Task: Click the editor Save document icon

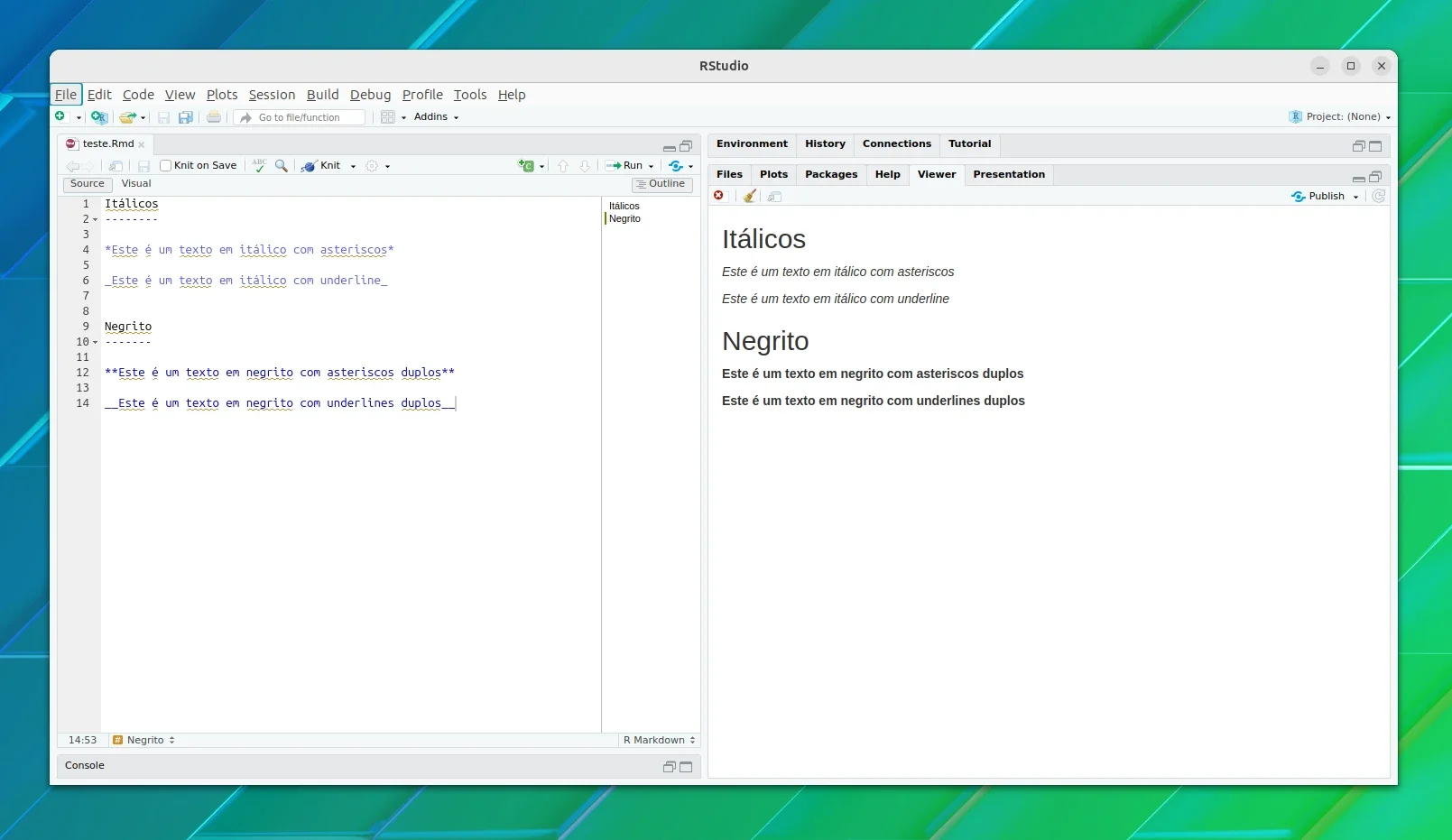Action: 143,166
